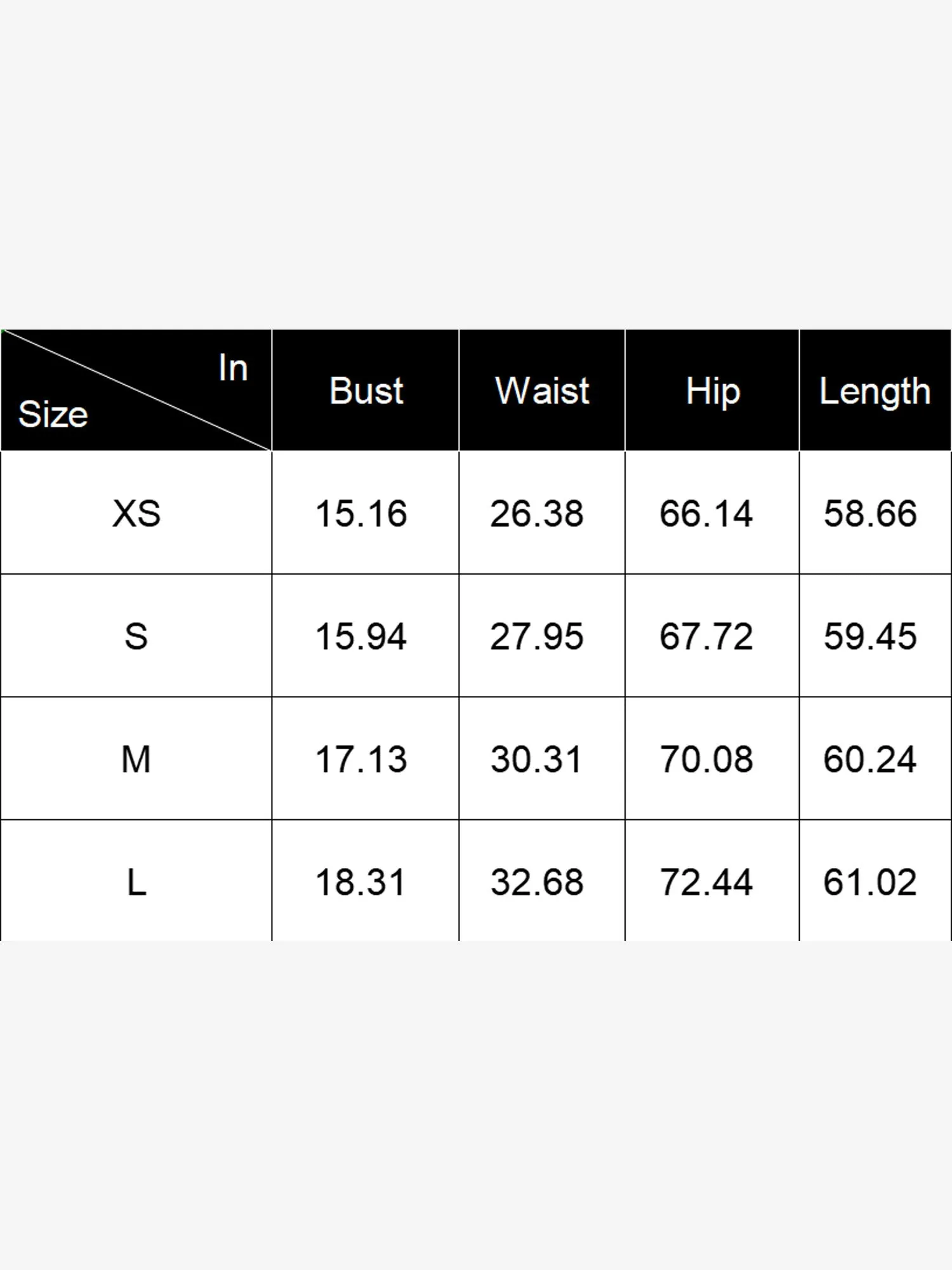Click the S size row label
The width and height of the screenshot is (952, 1270).
pos(136,636)
